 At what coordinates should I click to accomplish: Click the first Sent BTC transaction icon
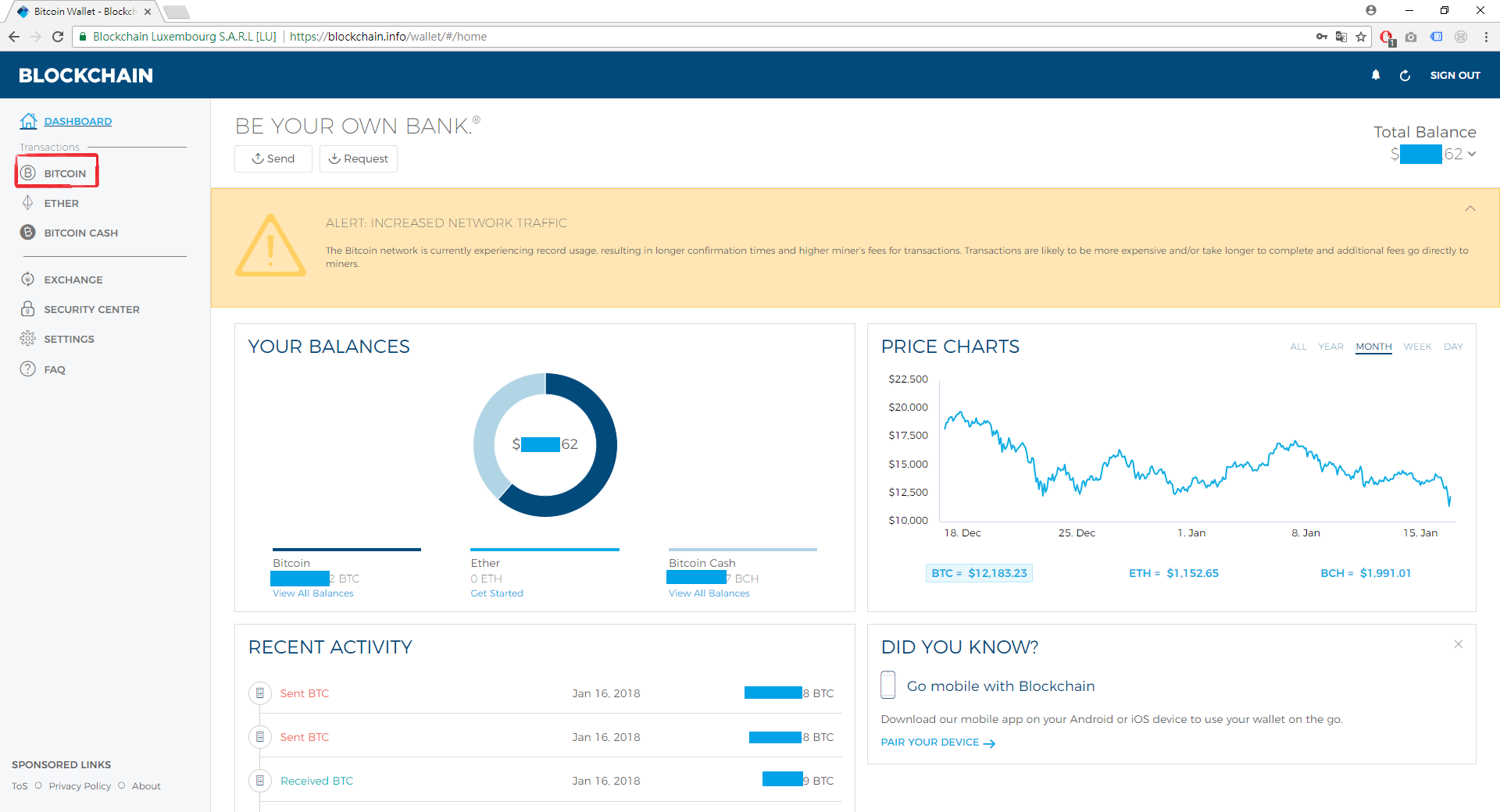pos(260,693)
